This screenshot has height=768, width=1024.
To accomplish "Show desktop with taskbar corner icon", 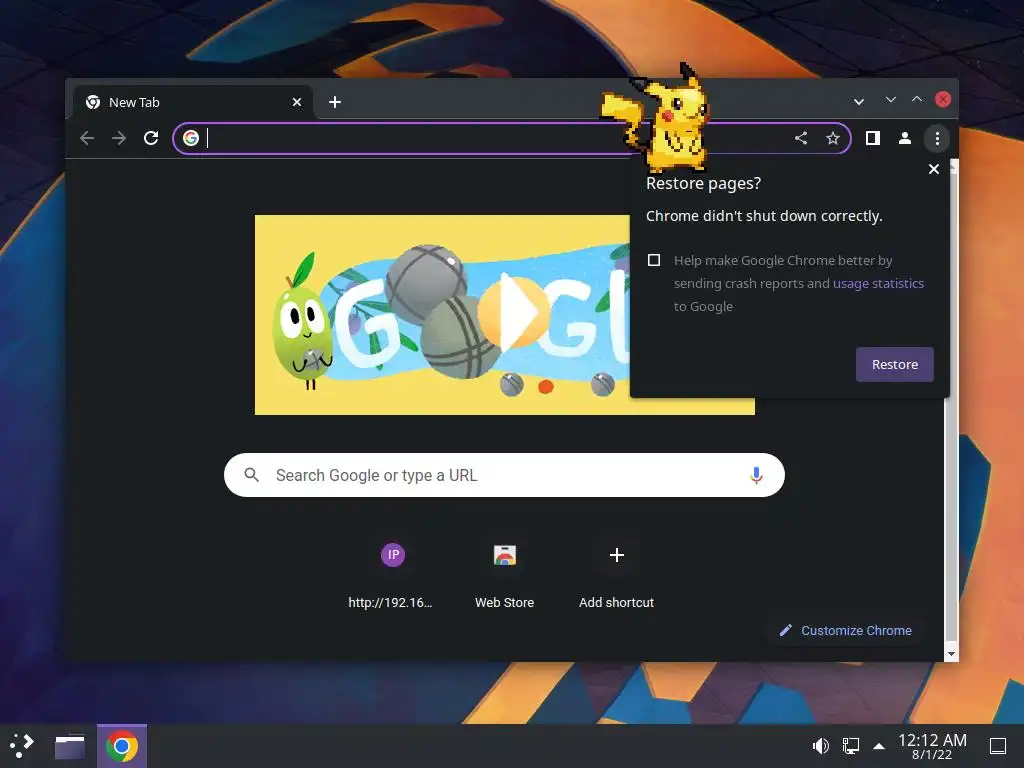I will point(998,746).
